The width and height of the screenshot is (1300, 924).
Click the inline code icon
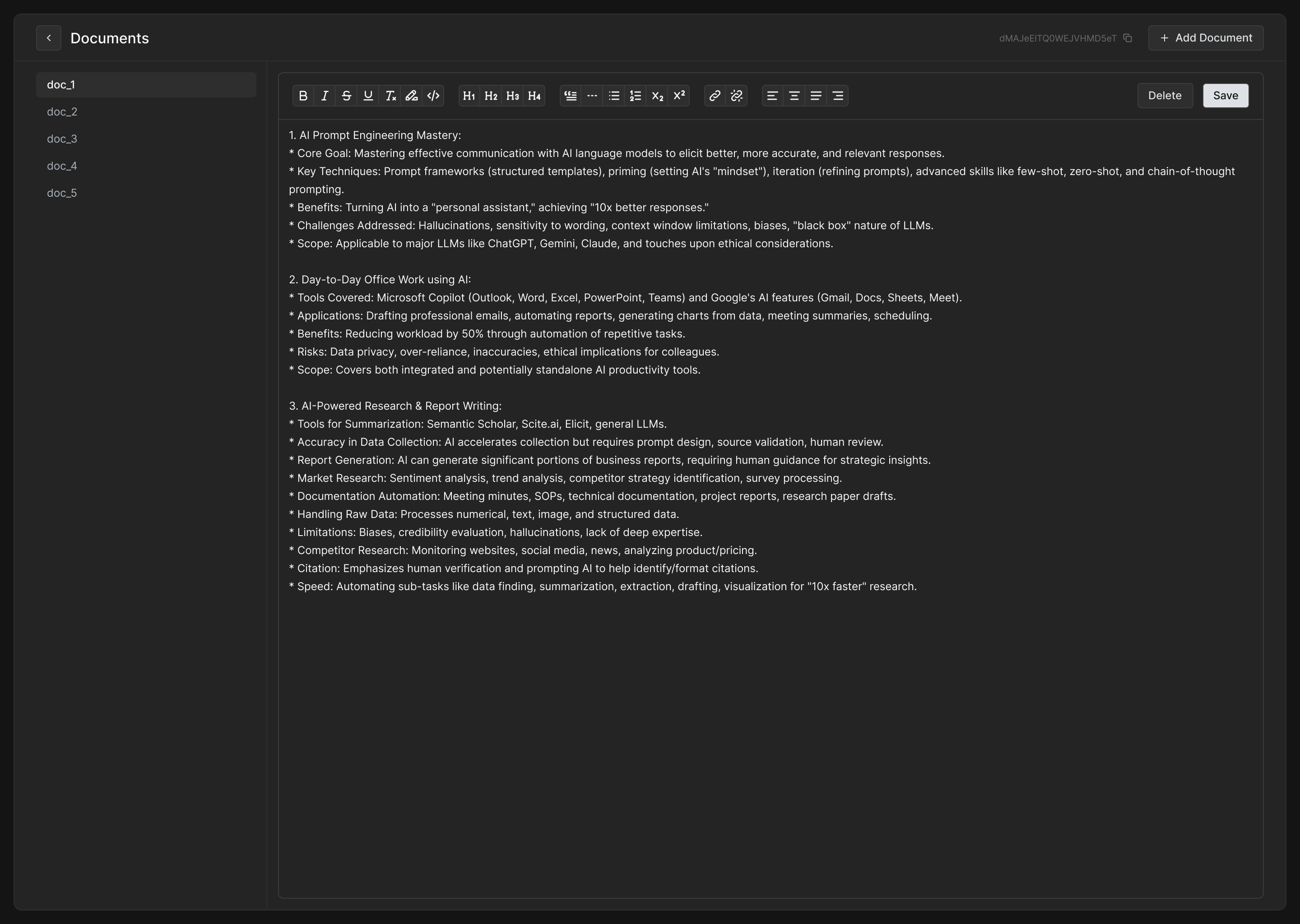click(x=433, y=96)
